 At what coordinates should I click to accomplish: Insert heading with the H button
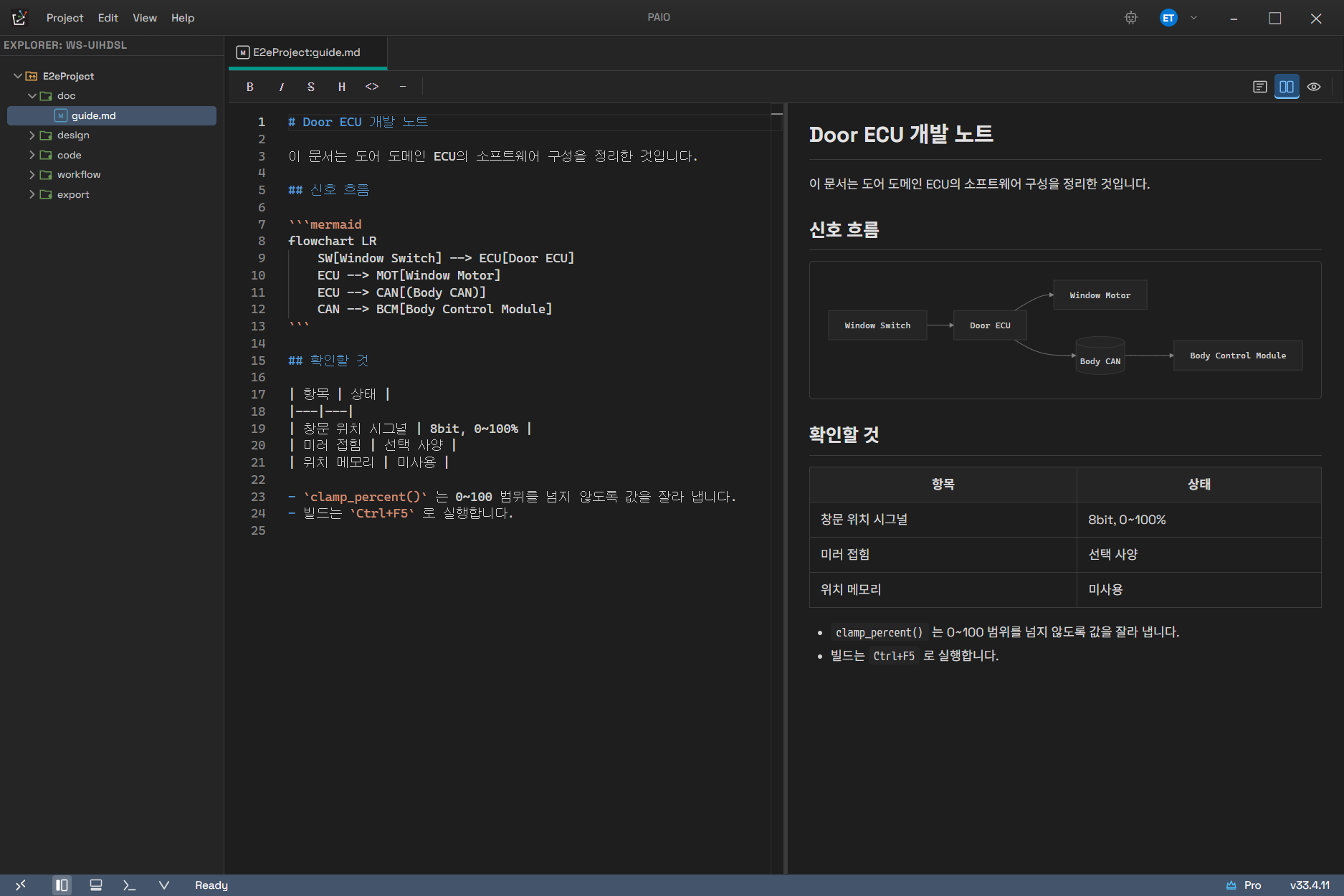[x=342, y=87]
